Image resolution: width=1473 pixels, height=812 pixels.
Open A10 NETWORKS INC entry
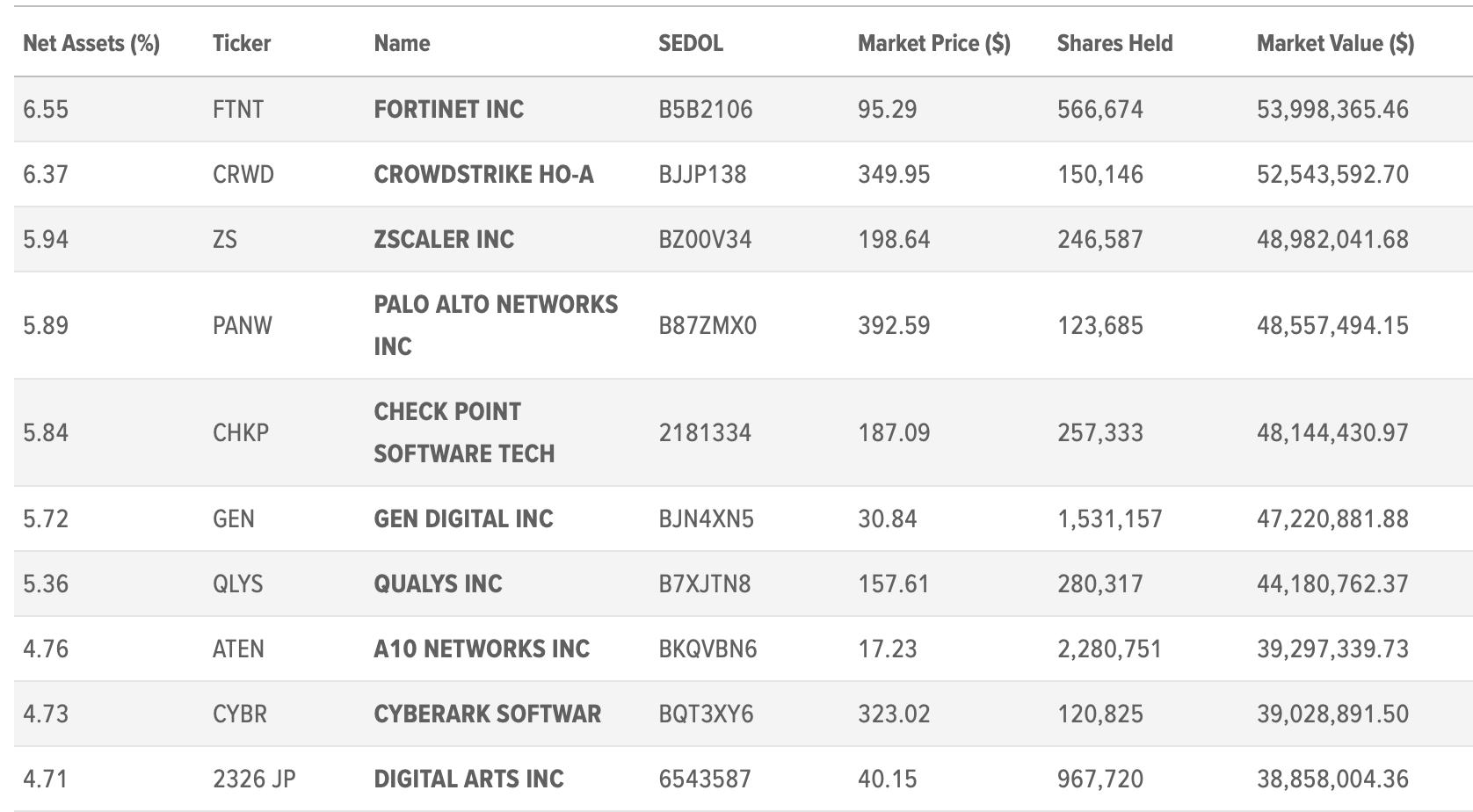click(482, 649)
